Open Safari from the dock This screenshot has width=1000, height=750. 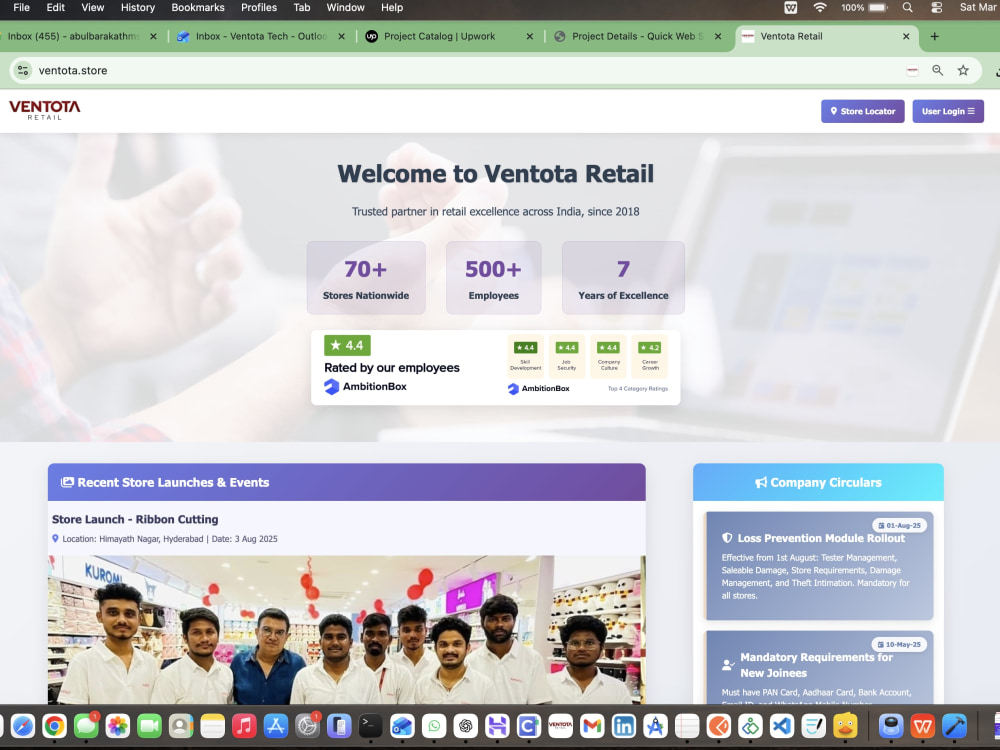23,726
